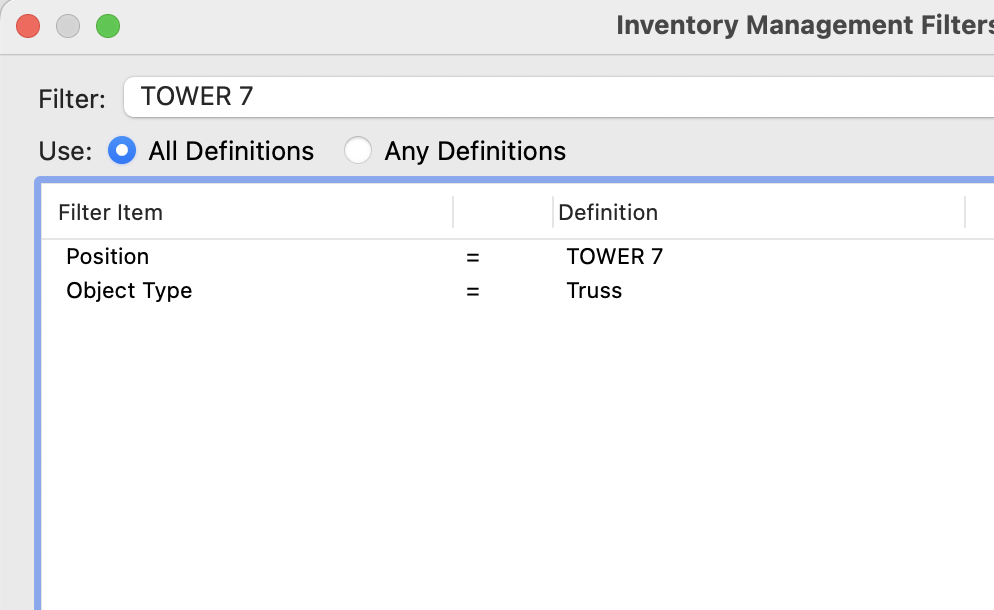Click divider left of Definition column header
994x610 pixels.
point(553,212)
